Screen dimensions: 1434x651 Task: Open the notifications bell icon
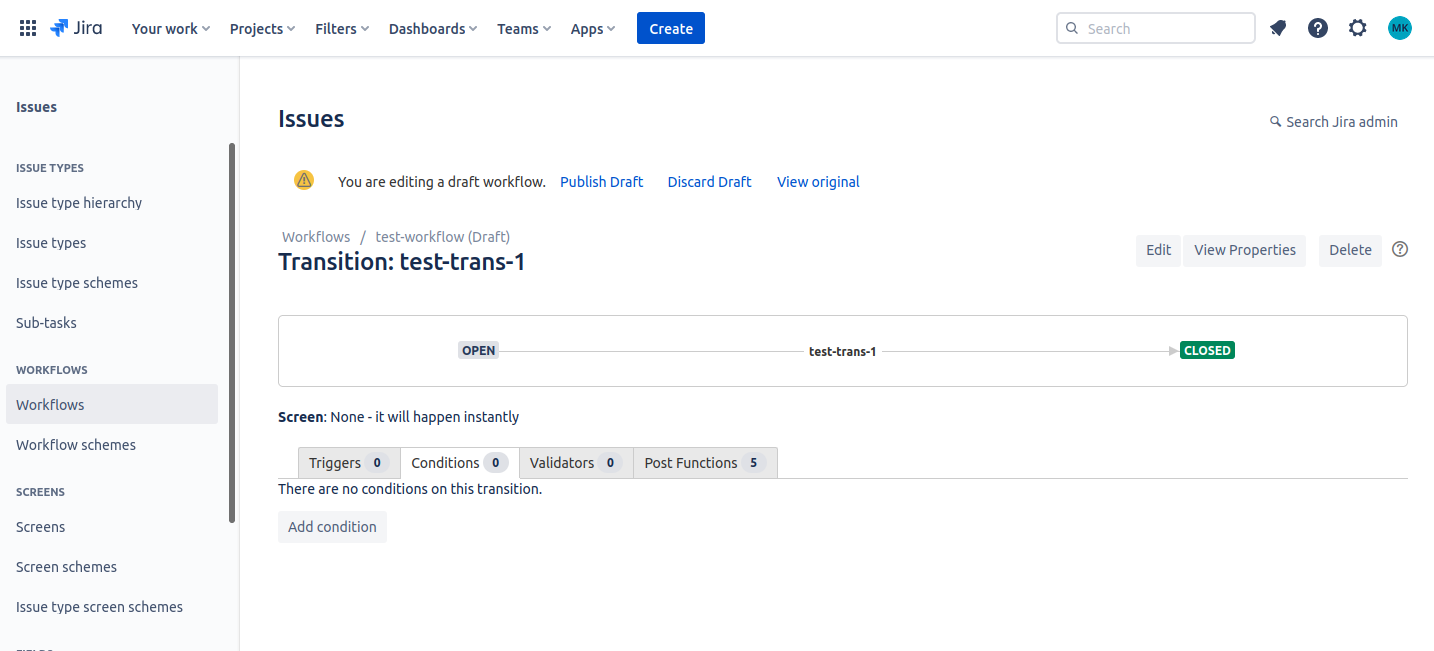tap(1278, 28)
